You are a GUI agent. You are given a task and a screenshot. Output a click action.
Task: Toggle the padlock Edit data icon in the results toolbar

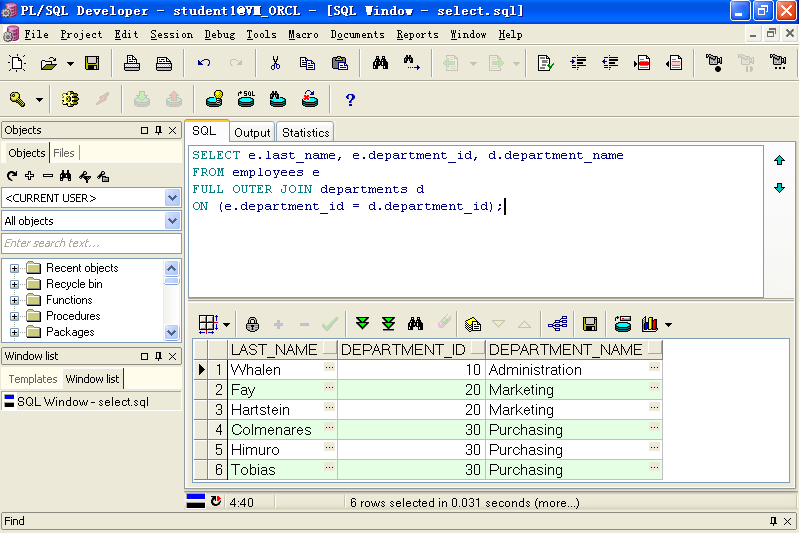252,324
